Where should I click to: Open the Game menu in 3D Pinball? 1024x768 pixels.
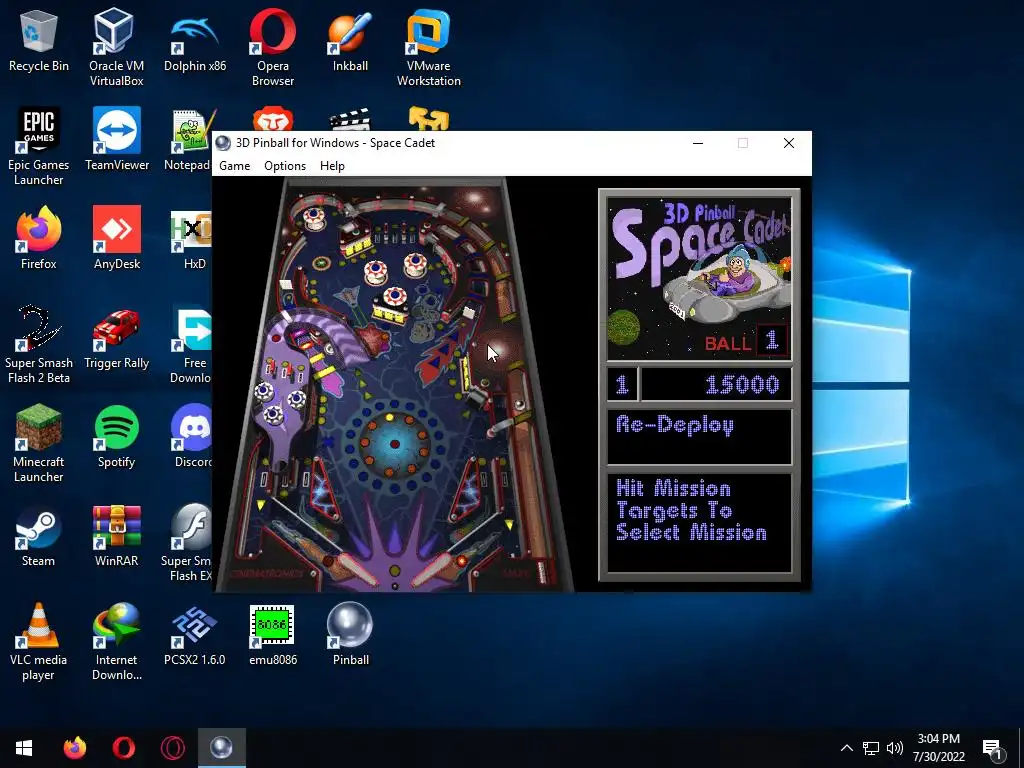234,166
